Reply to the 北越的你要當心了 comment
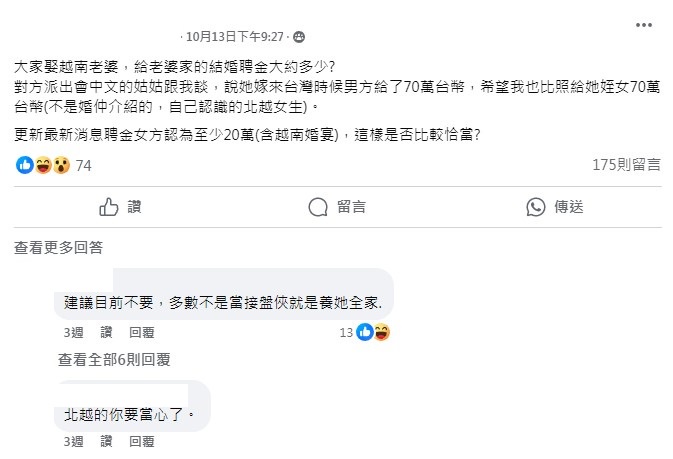This screenshot has height=459, width=673. (142, 441)
